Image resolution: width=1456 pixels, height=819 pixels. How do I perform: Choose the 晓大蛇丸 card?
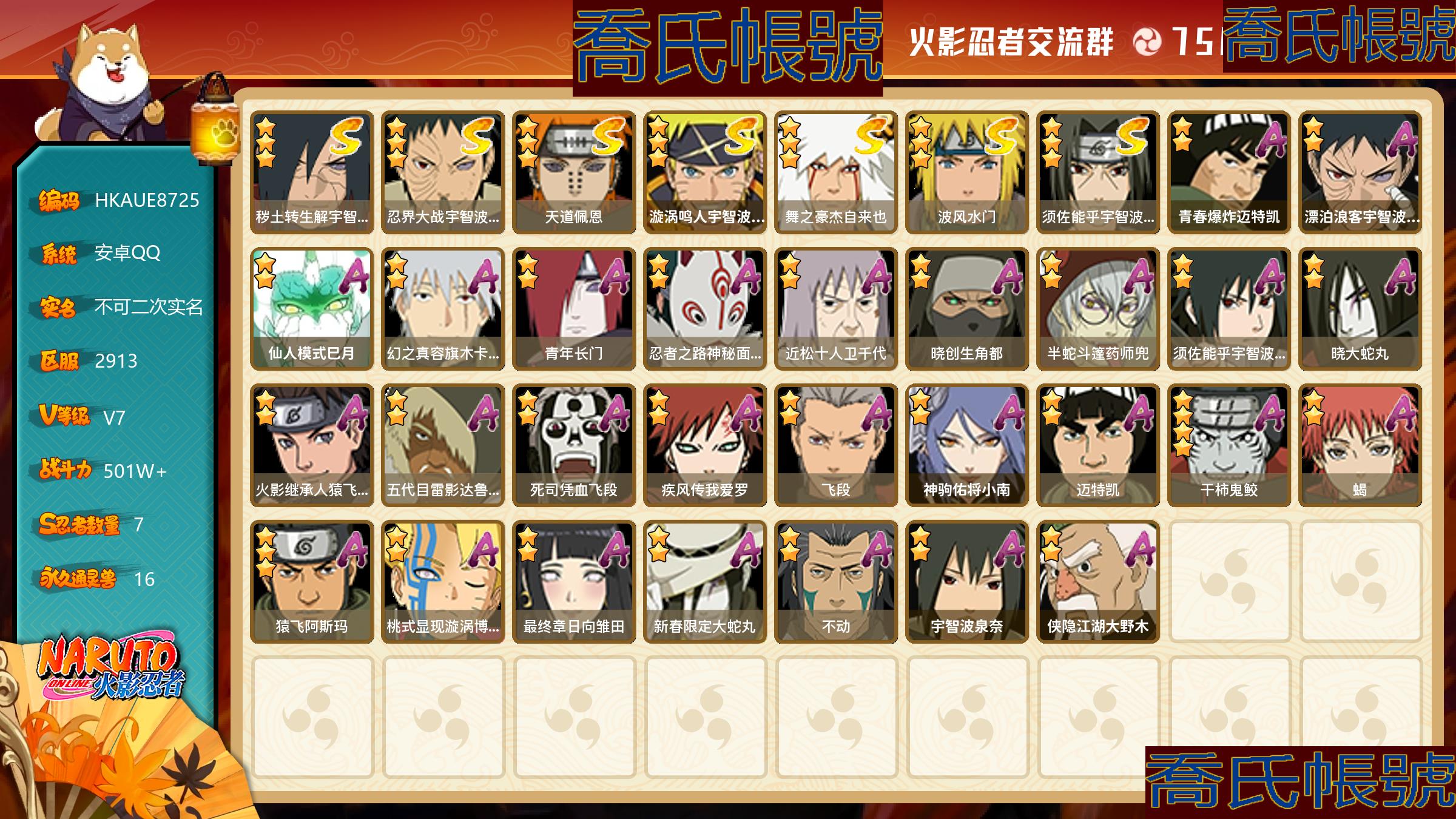pos(1360,309)
